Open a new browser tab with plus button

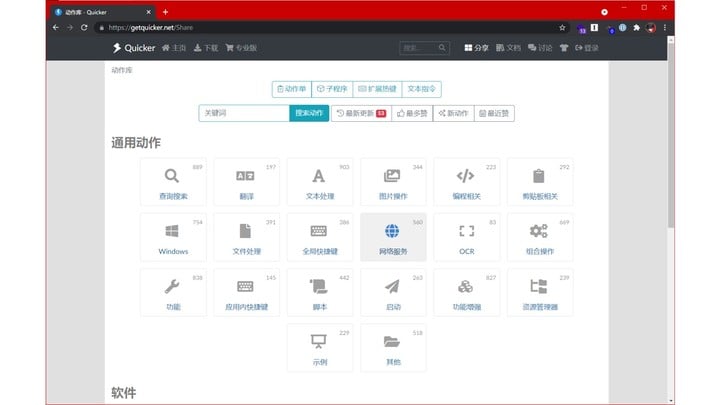(x=165, y=11)
